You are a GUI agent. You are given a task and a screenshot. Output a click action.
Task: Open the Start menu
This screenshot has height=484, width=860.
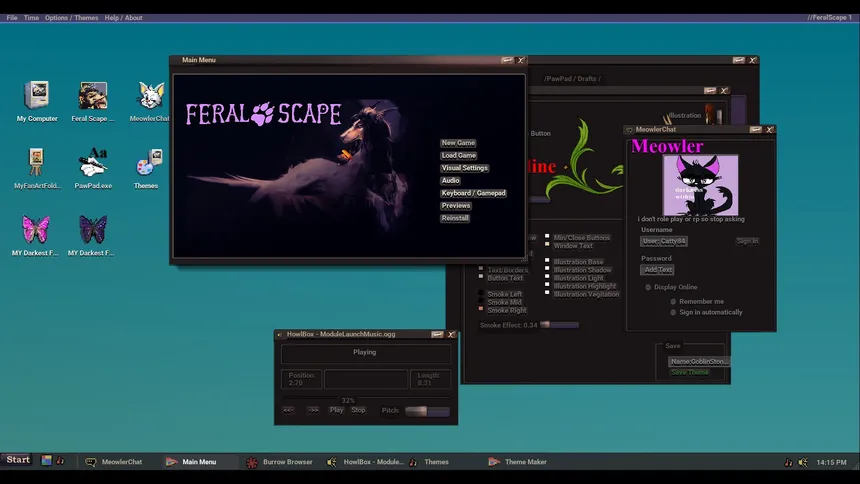click(x=18, y=460)
